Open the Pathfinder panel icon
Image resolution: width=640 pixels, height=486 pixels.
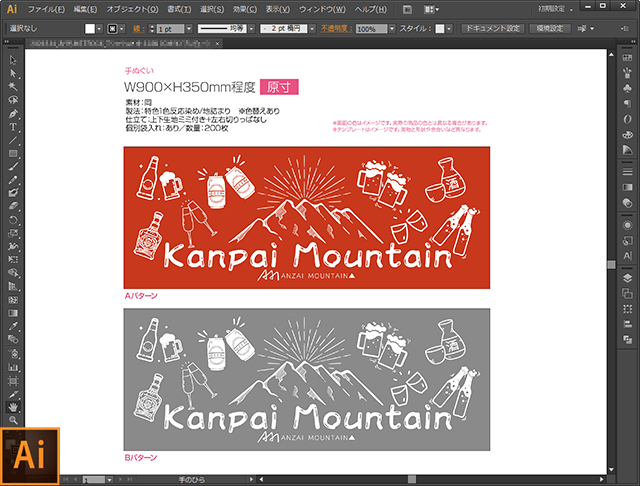tap(627, 340)
